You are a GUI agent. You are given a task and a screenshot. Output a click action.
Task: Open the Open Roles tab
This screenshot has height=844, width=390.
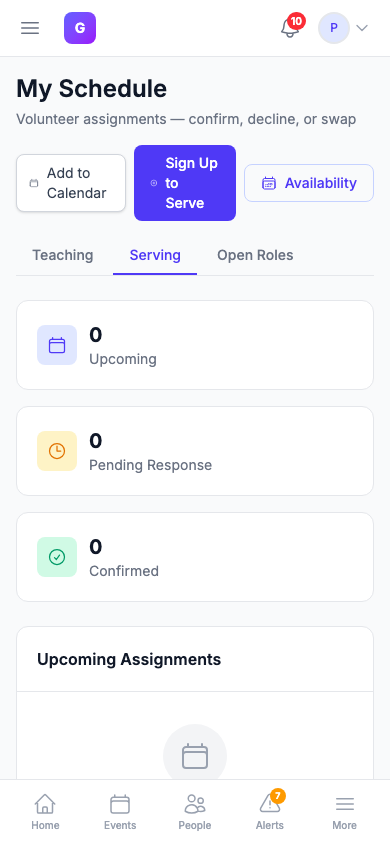pos(255,255)
